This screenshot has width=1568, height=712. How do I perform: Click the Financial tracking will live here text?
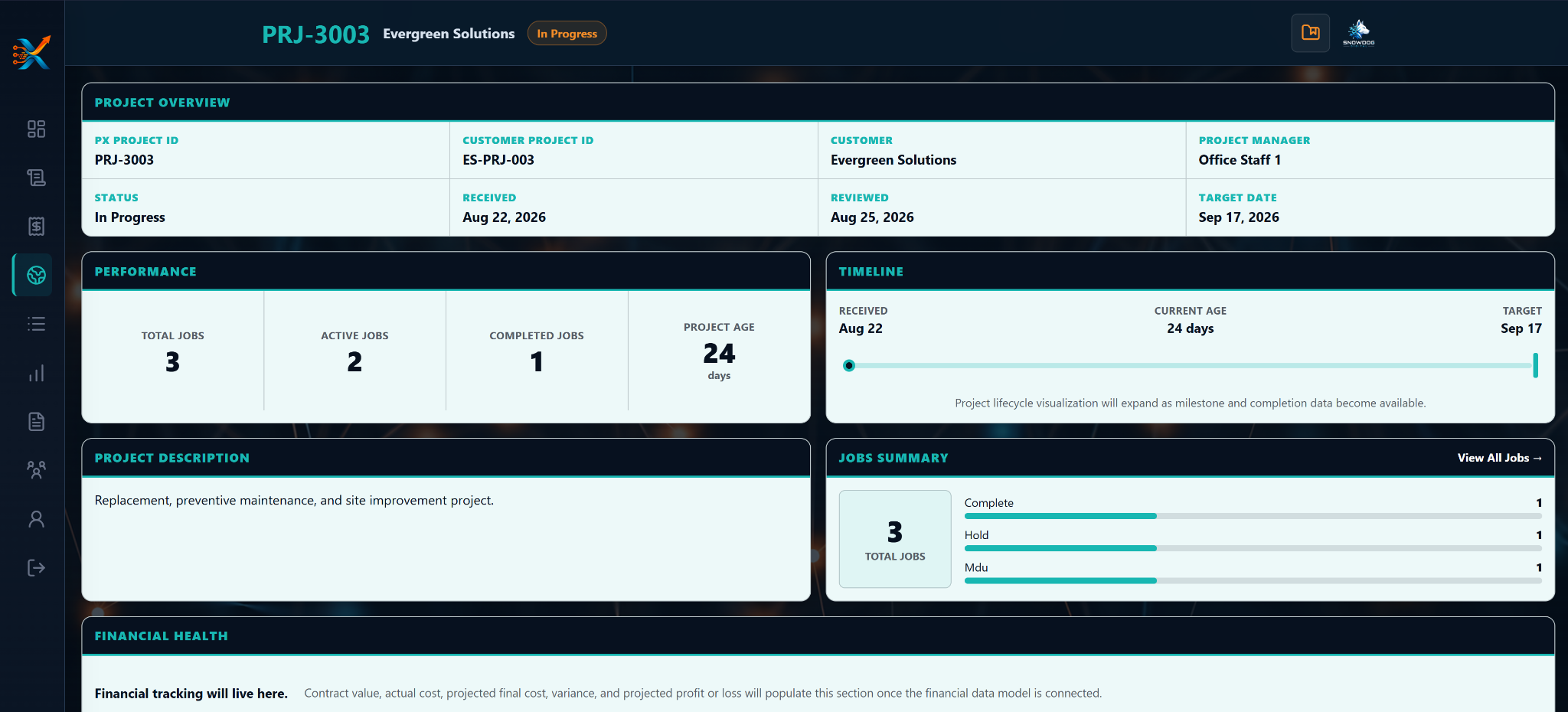[191, 694]
